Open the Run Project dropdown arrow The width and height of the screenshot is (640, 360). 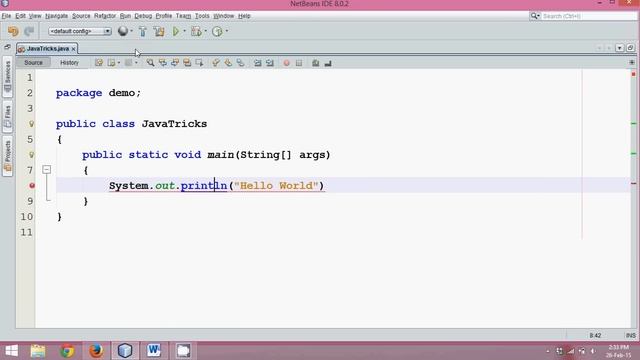[x=184, y=31]
